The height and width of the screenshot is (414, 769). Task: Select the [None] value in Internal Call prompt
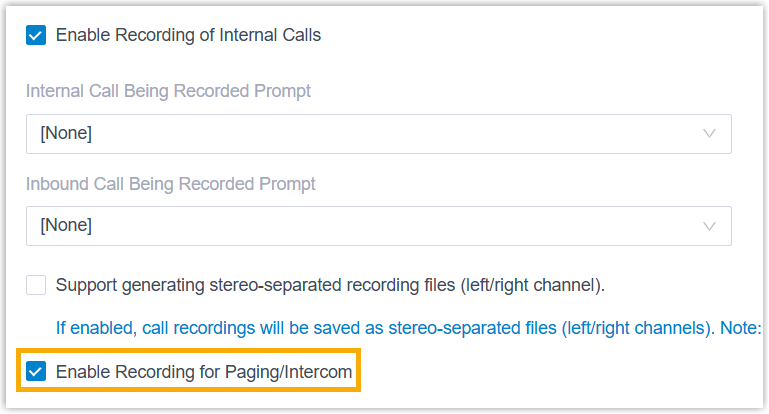[66, 133]
